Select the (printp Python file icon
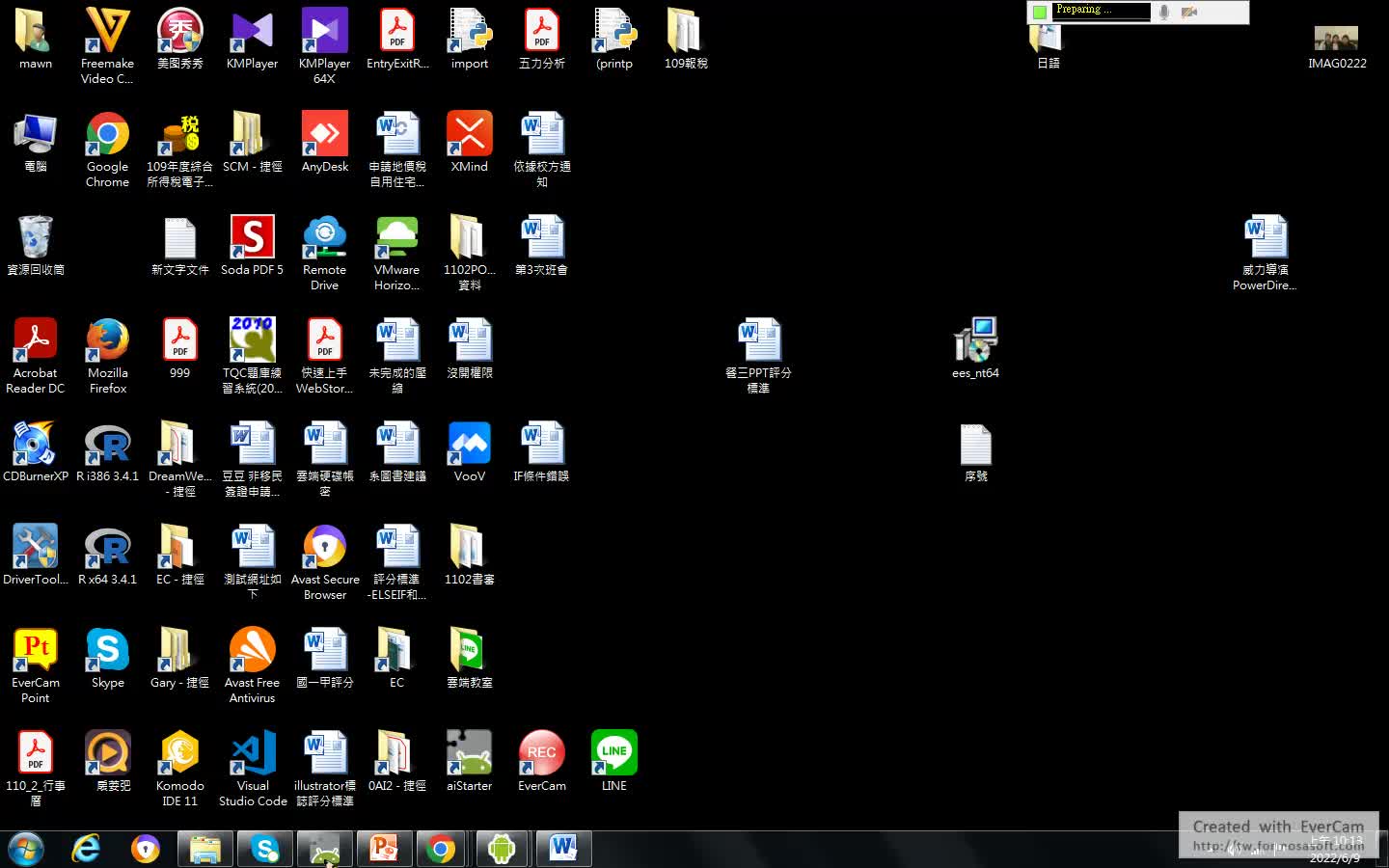The image size is (1389, 868). 614,39
